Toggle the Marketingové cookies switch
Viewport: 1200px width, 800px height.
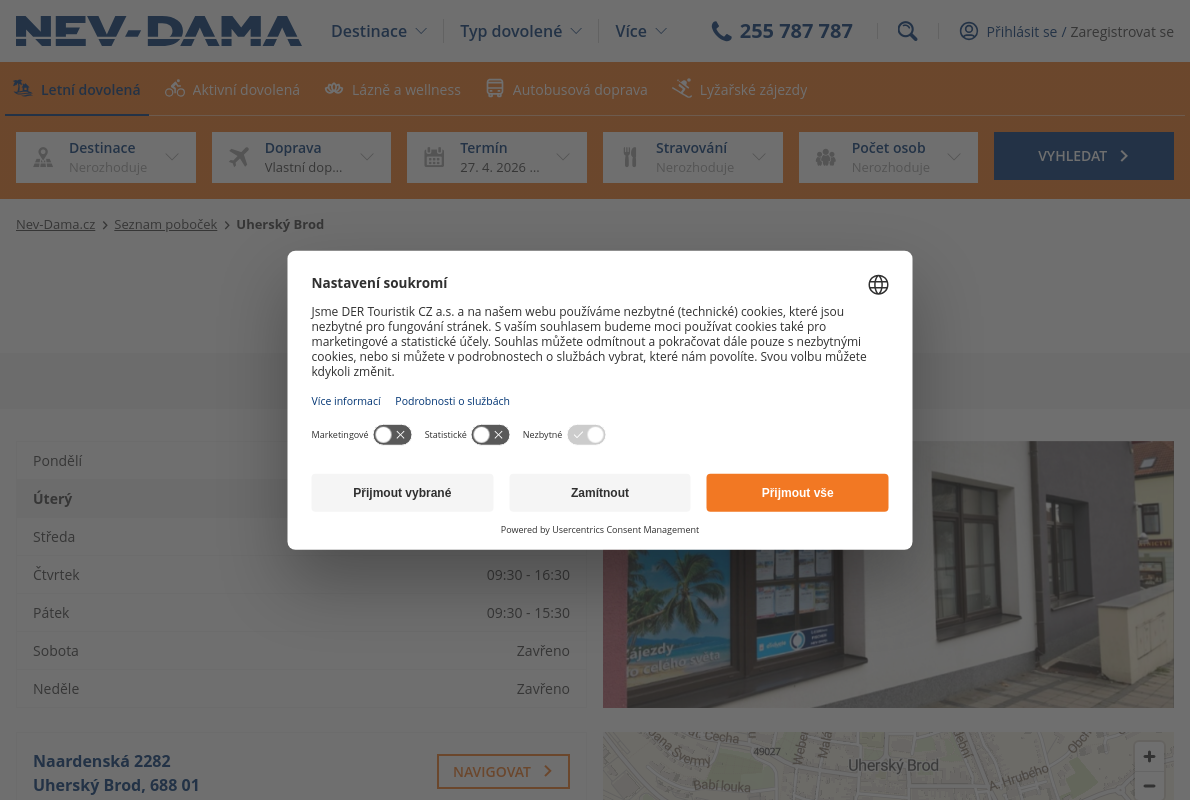(x=392, y=435)
